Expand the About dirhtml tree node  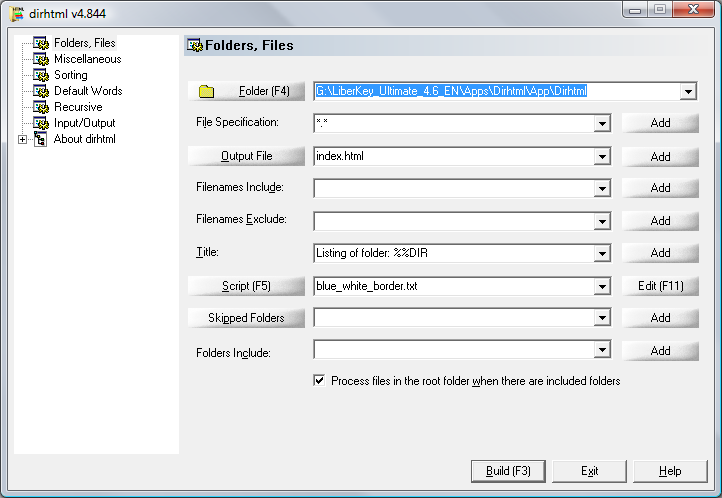coord(22,139)
